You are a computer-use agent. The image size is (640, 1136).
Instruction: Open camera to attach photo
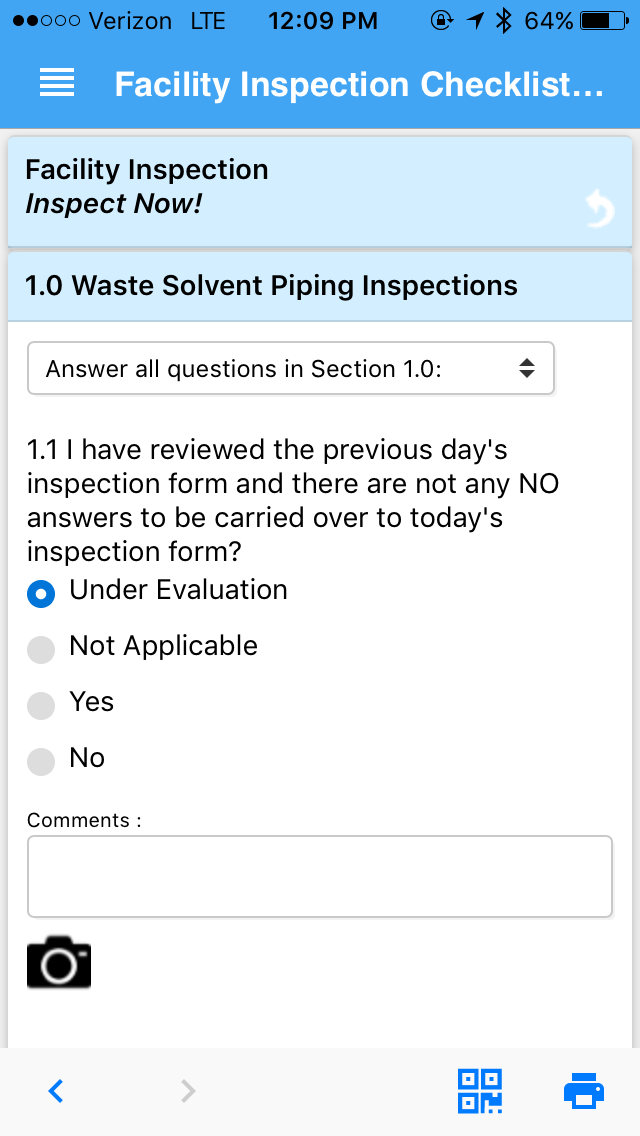coord(59,963)
